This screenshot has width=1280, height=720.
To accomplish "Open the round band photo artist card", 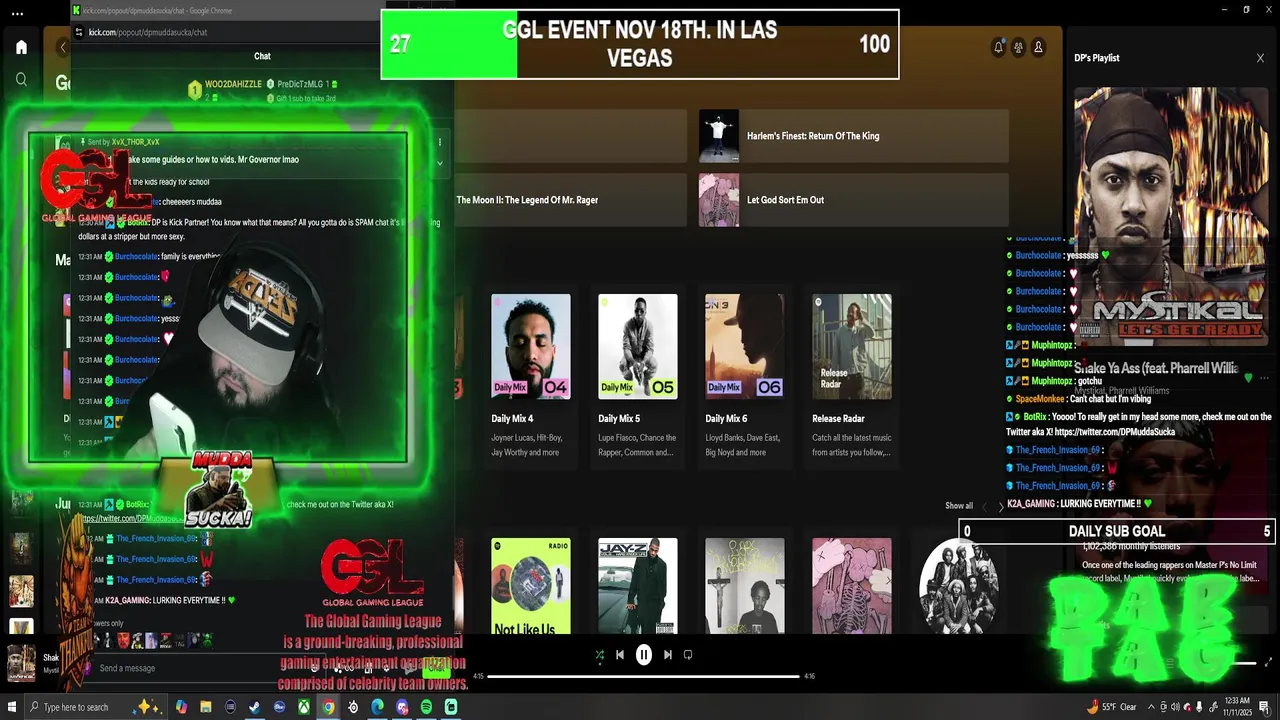I will (x=958, y=588).
